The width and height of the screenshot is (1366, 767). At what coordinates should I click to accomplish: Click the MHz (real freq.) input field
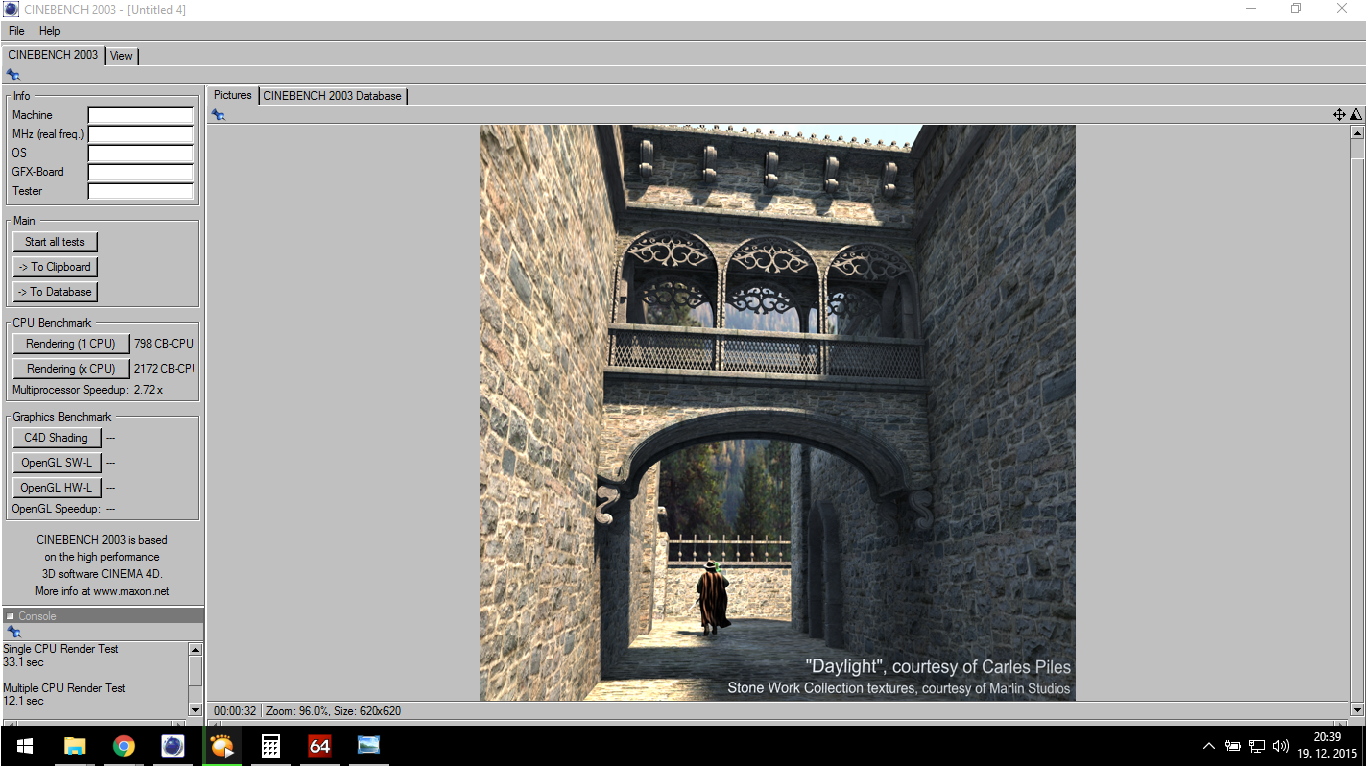pyautogui.click(x=141, y=134)
